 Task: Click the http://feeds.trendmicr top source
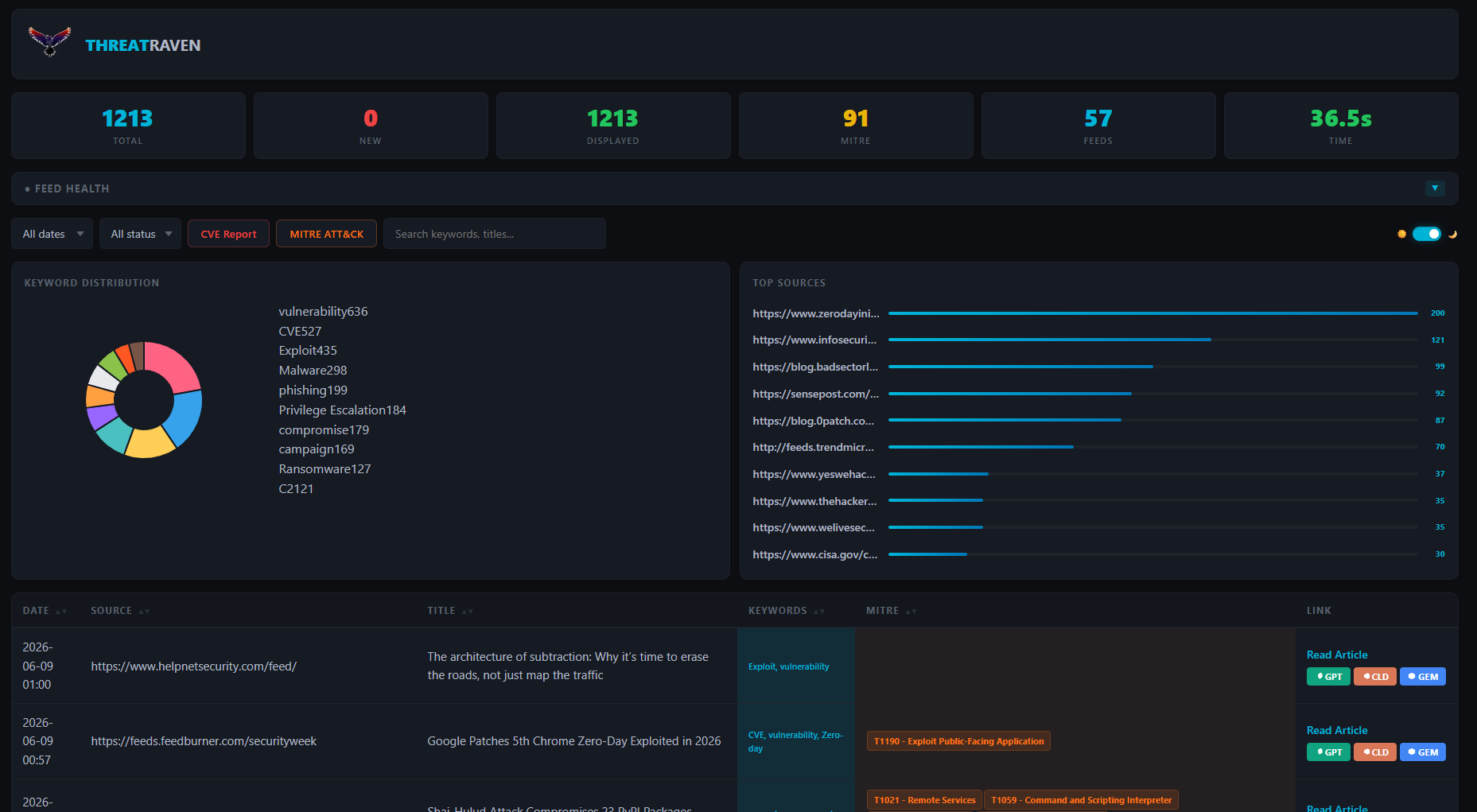(x=814, y=447)
